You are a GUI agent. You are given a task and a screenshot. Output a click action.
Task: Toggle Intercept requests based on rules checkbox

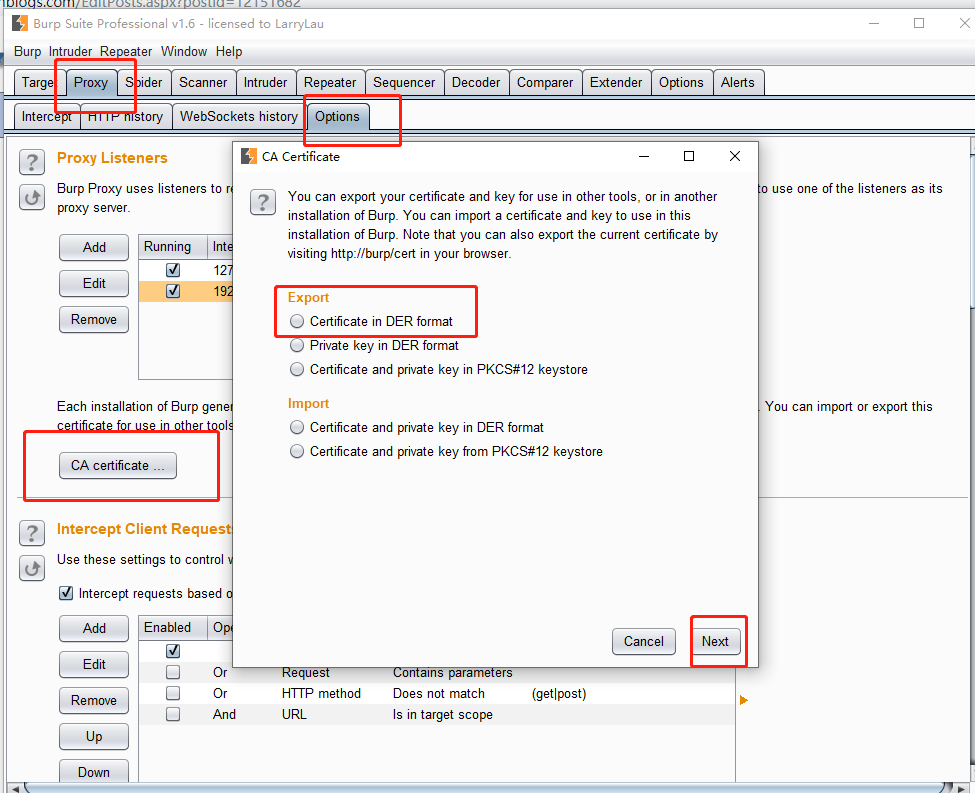(66, 593)
